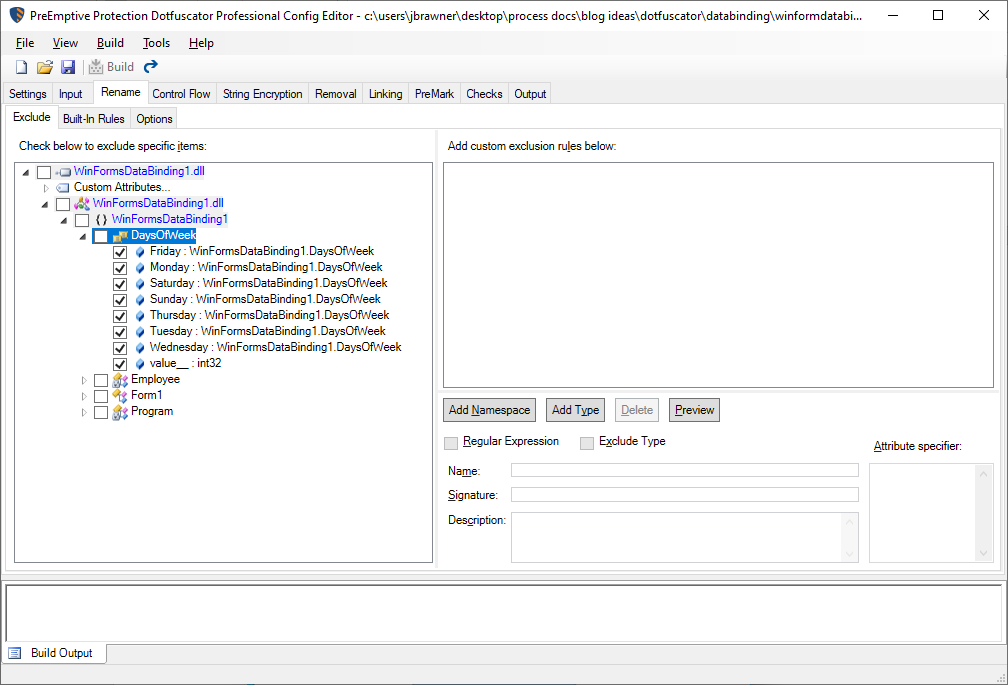This screenshot has height=685, width=1008.
Task: Click the namespace braces icon
Action: point(101,220)
